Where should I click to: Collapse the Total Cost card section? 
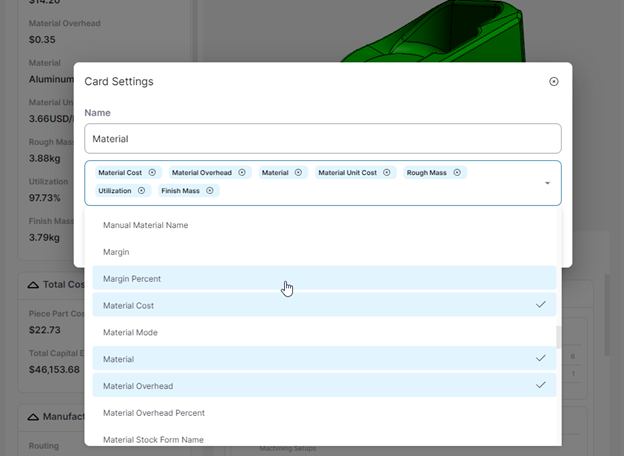tap(33, 286)
